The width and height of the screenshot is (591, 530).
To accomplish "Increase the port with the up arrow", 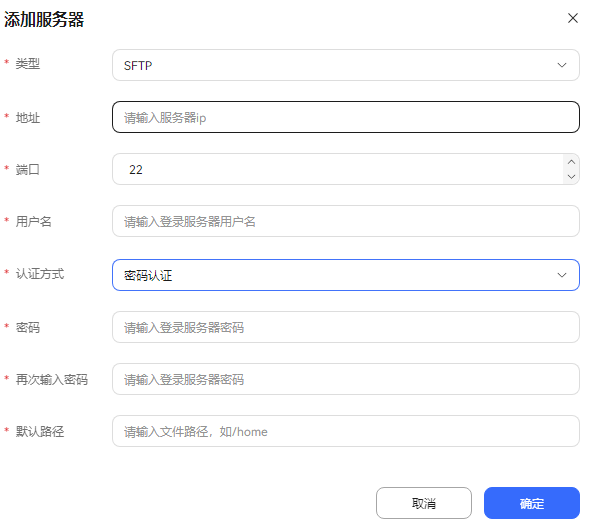I will pos(571,162).
